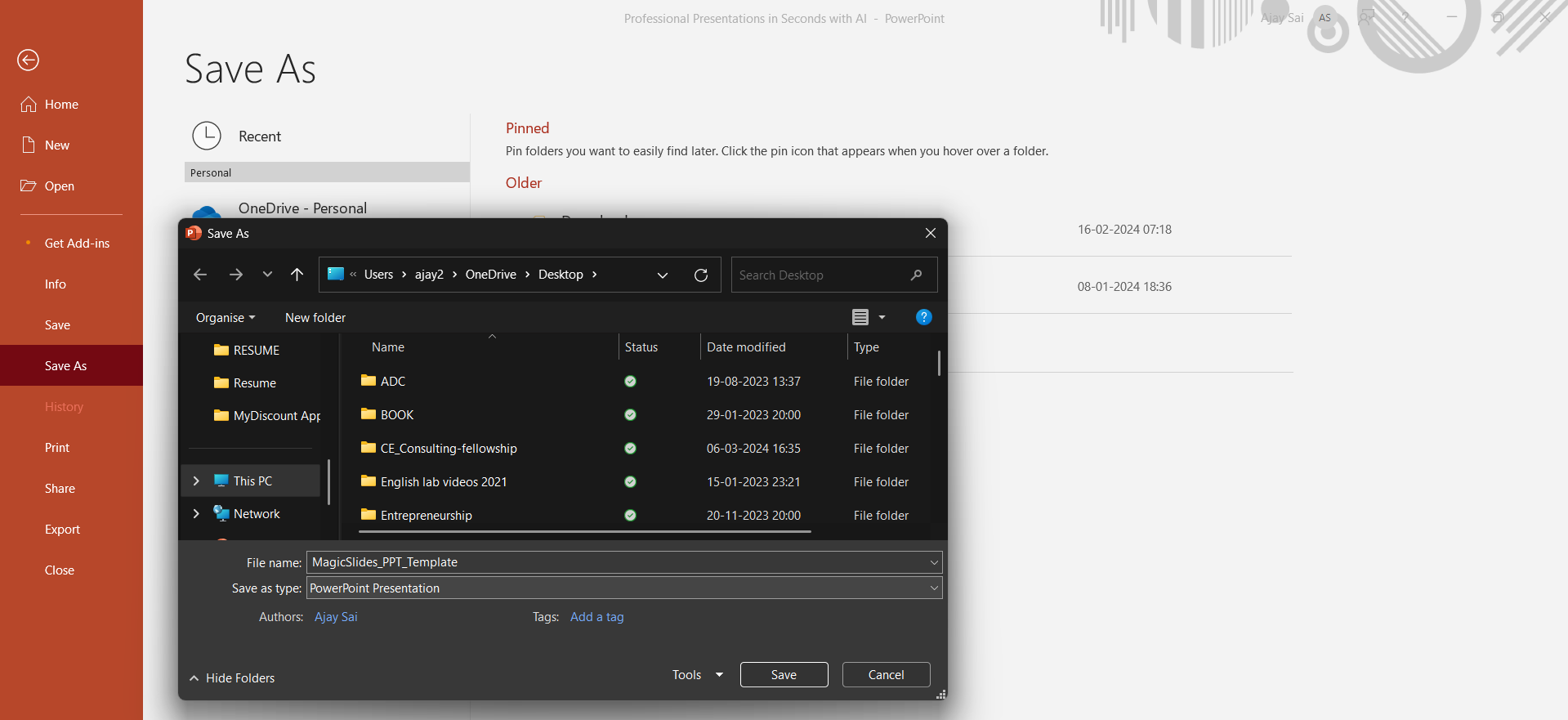Go up one folder level with up arrow
This screenshot has height=720, width=1568.
pos(297,275)
